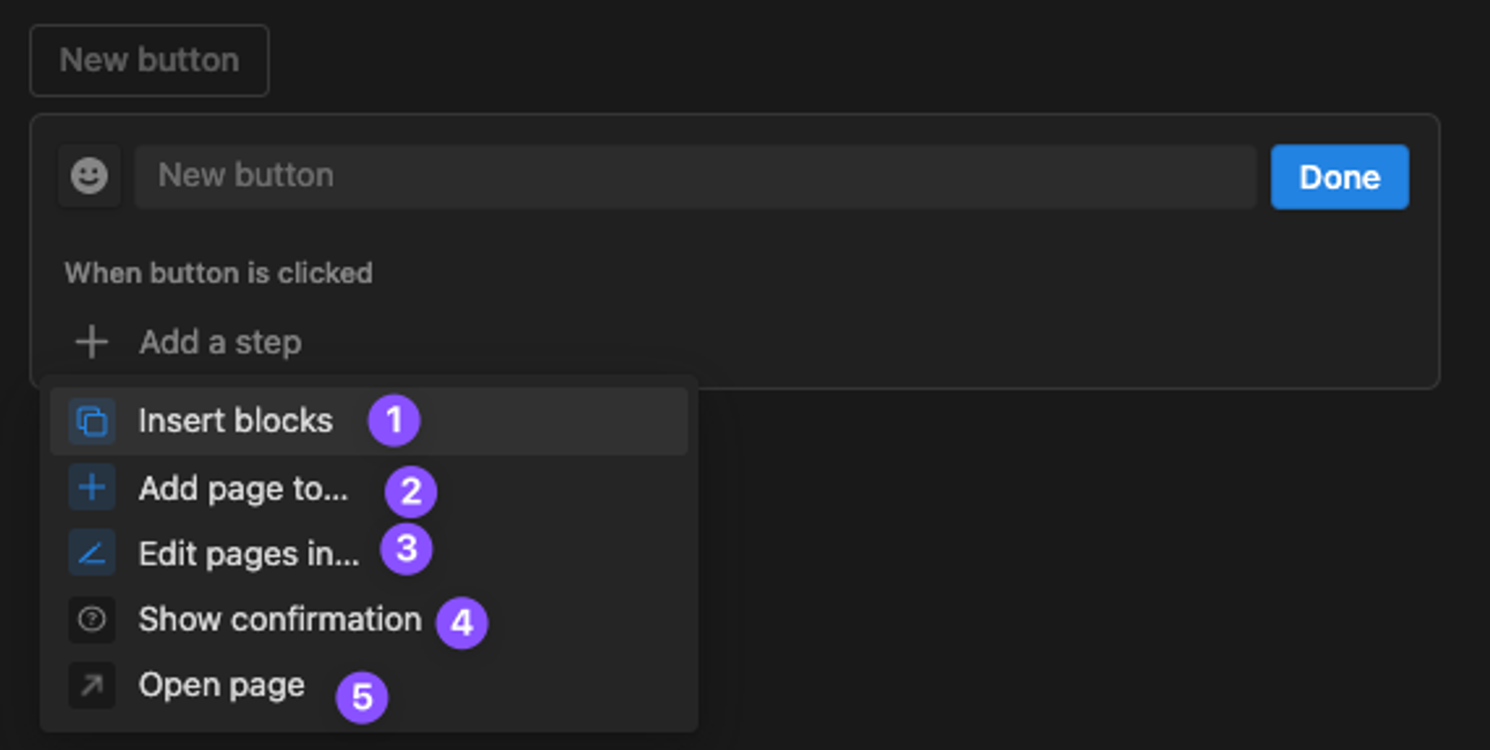
Task: Choose the Edit pages in... option
Action: pos(248,554)
